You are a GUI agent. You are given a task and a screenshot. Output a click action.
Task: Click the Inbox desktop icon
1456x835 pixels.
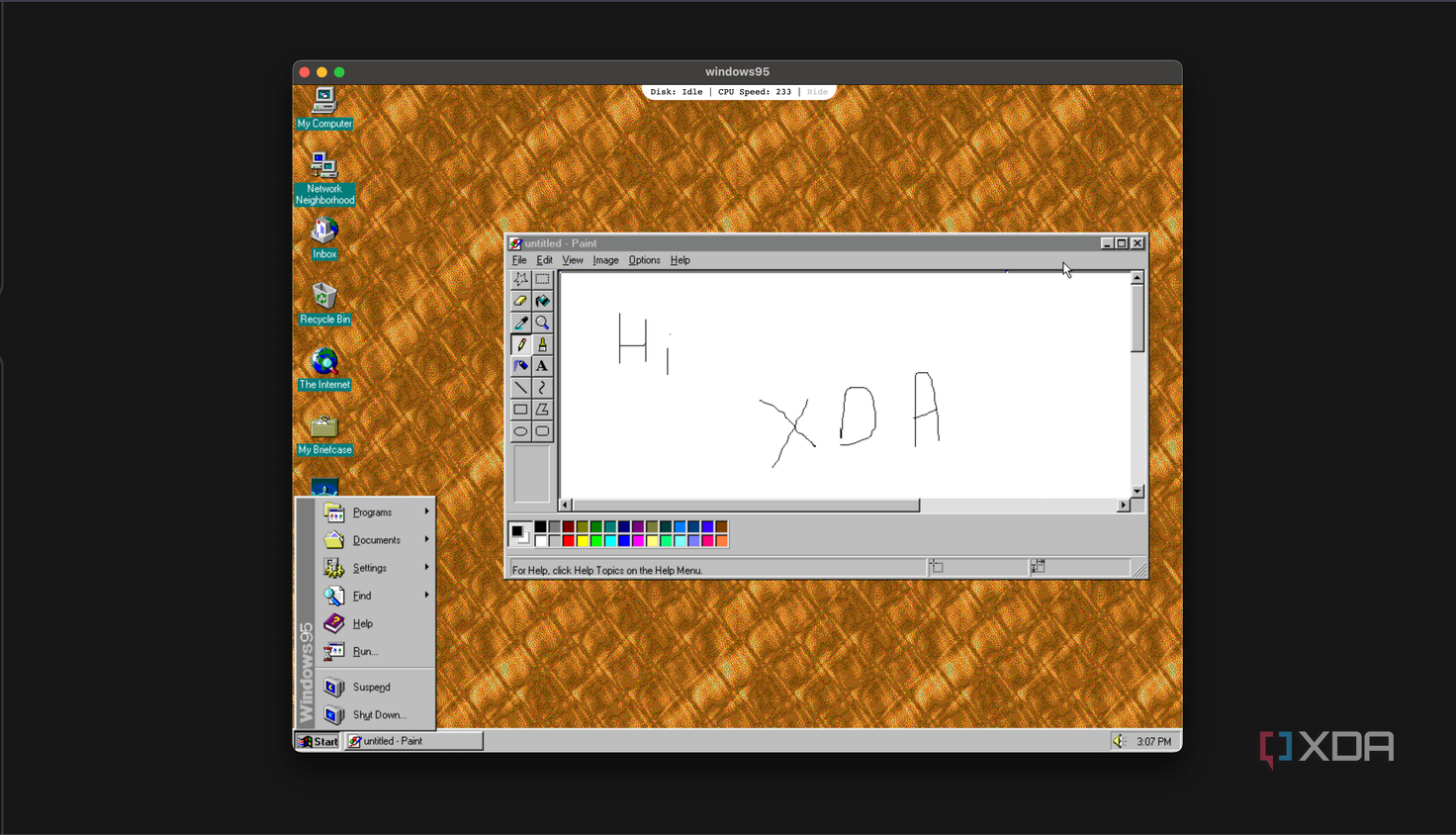coord(324,238)
